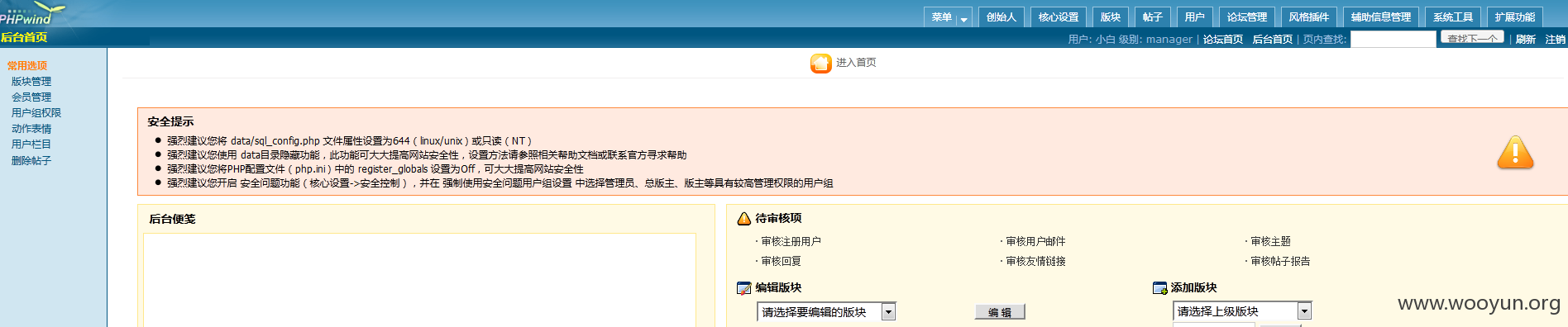Open 用户组权限 in the sidebar
The width and height of the screenshot is (1568, 327).
pos(36,113)
